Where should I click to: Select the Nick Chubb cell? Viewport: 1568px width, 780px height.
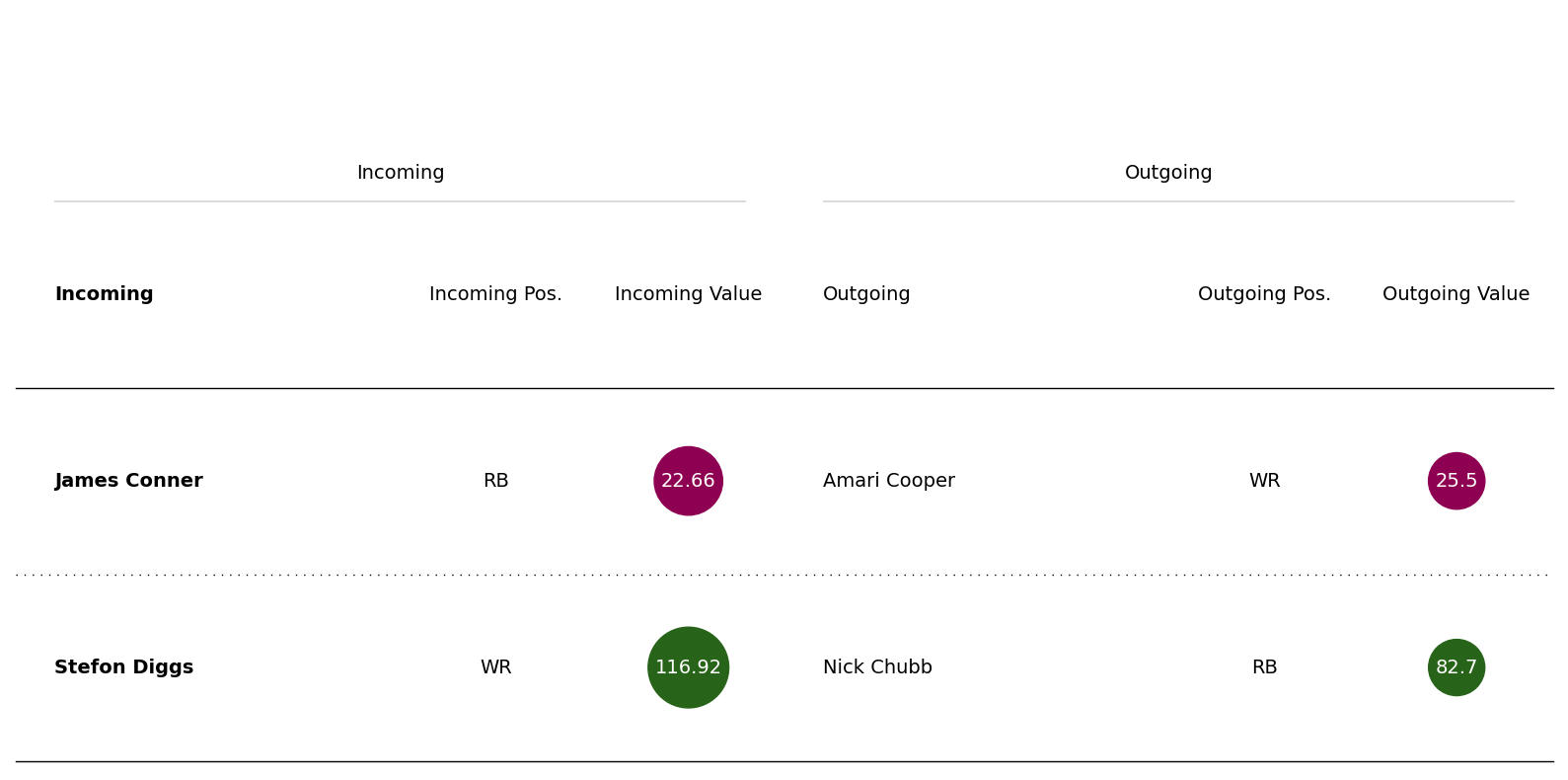click(x=877, y=667)
